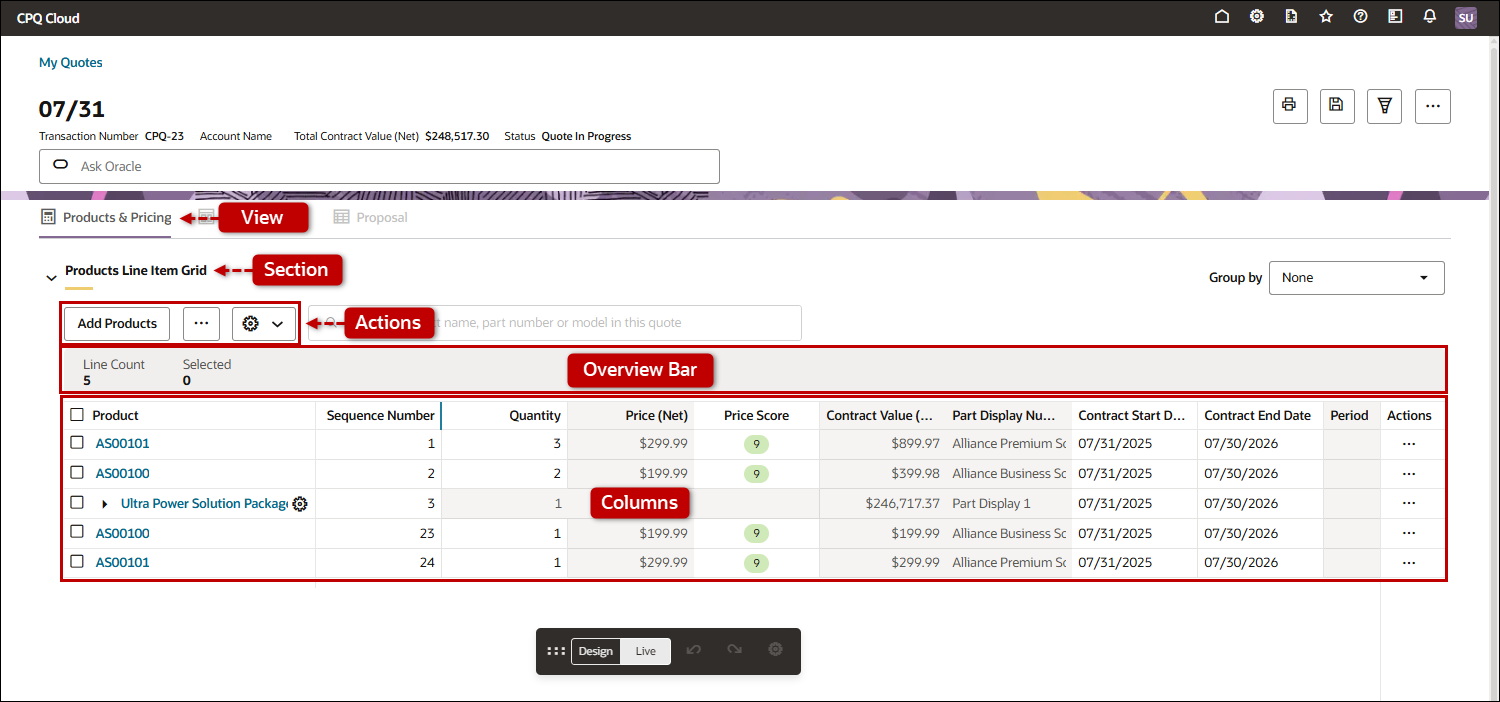
Task: Switch to Live mode in the design toolbar
Action: [x=645, y=651]
